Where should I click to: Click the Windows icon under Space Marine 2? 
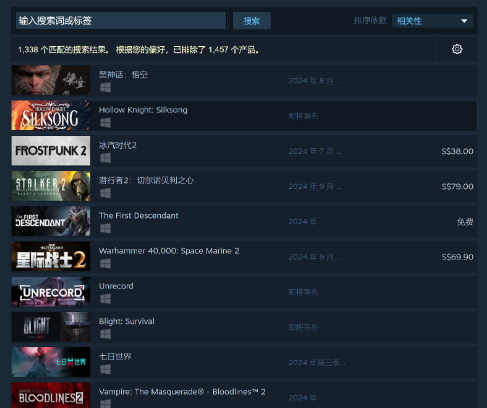(x=105, y=264)
